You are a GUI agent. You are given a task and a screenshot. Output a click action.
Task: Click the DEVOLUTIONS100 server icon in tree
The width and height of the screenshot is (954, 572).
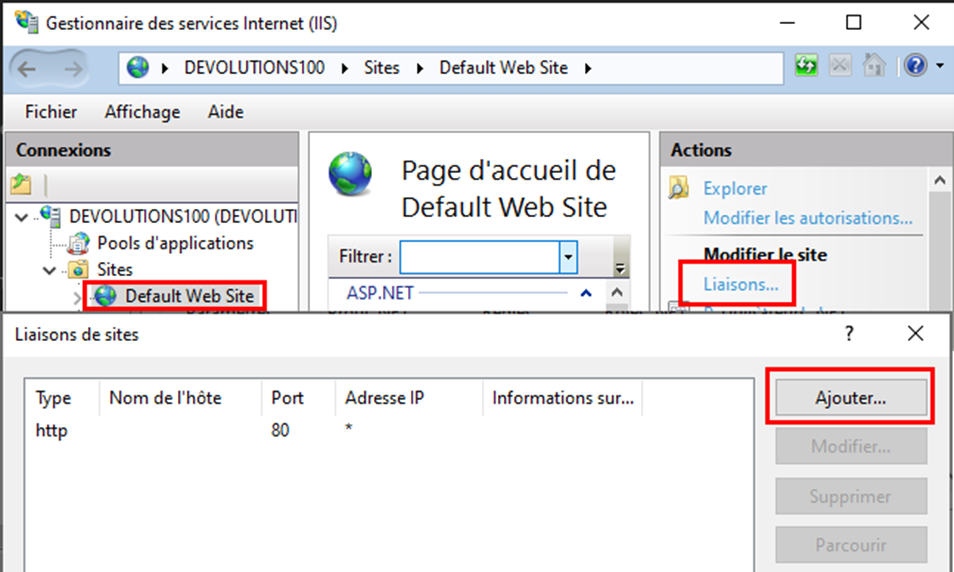pos(50,215)
